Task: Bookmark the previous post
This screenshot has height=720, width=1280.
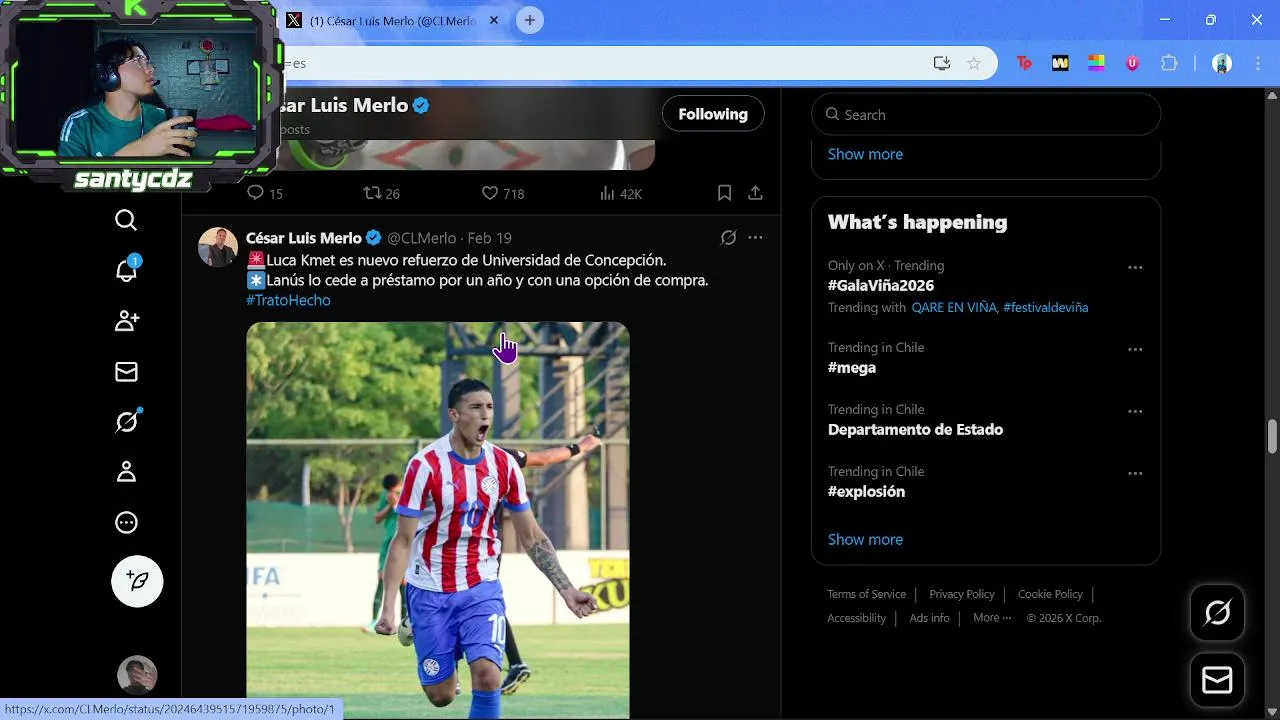Action: click(x=725, y=193)
